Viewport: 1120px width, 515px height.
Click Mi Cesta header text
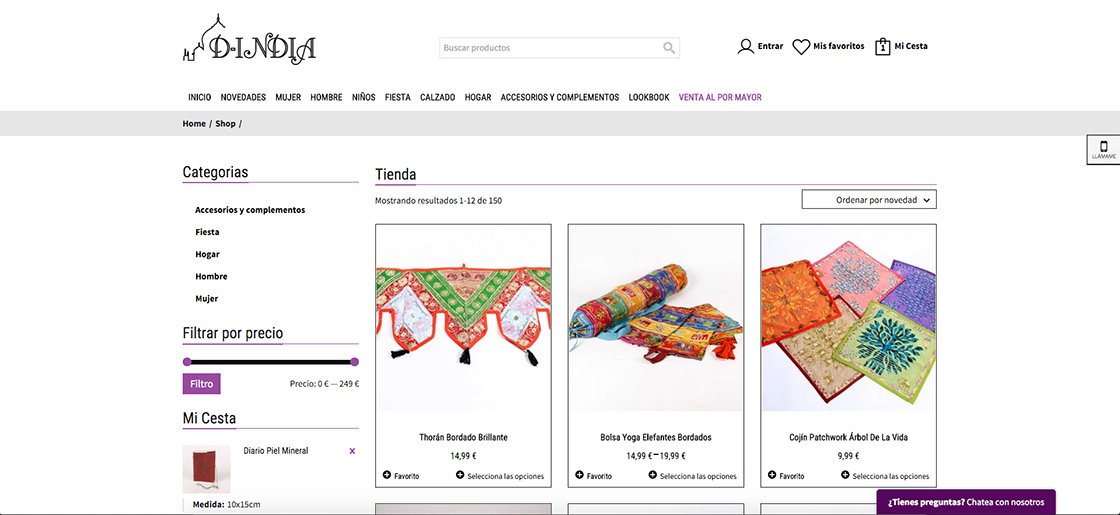[x=911, y=46]
